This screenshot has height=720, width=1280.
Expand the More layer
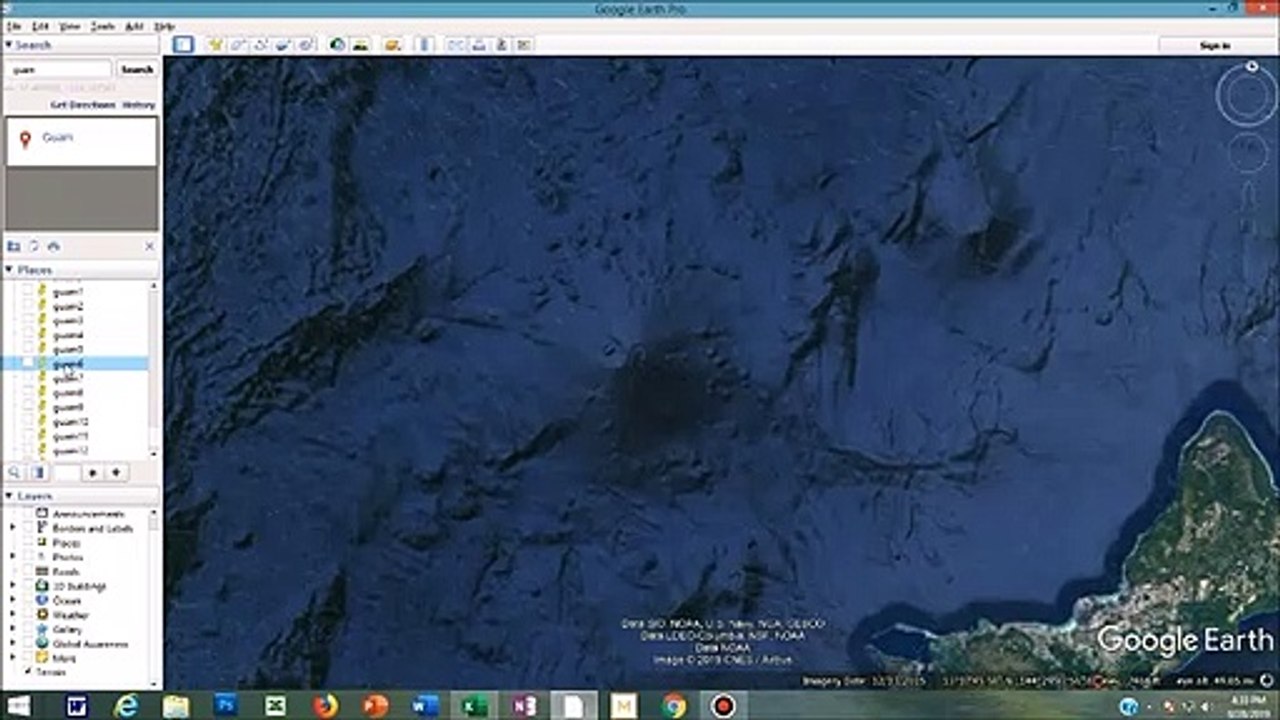click(13, 658)
